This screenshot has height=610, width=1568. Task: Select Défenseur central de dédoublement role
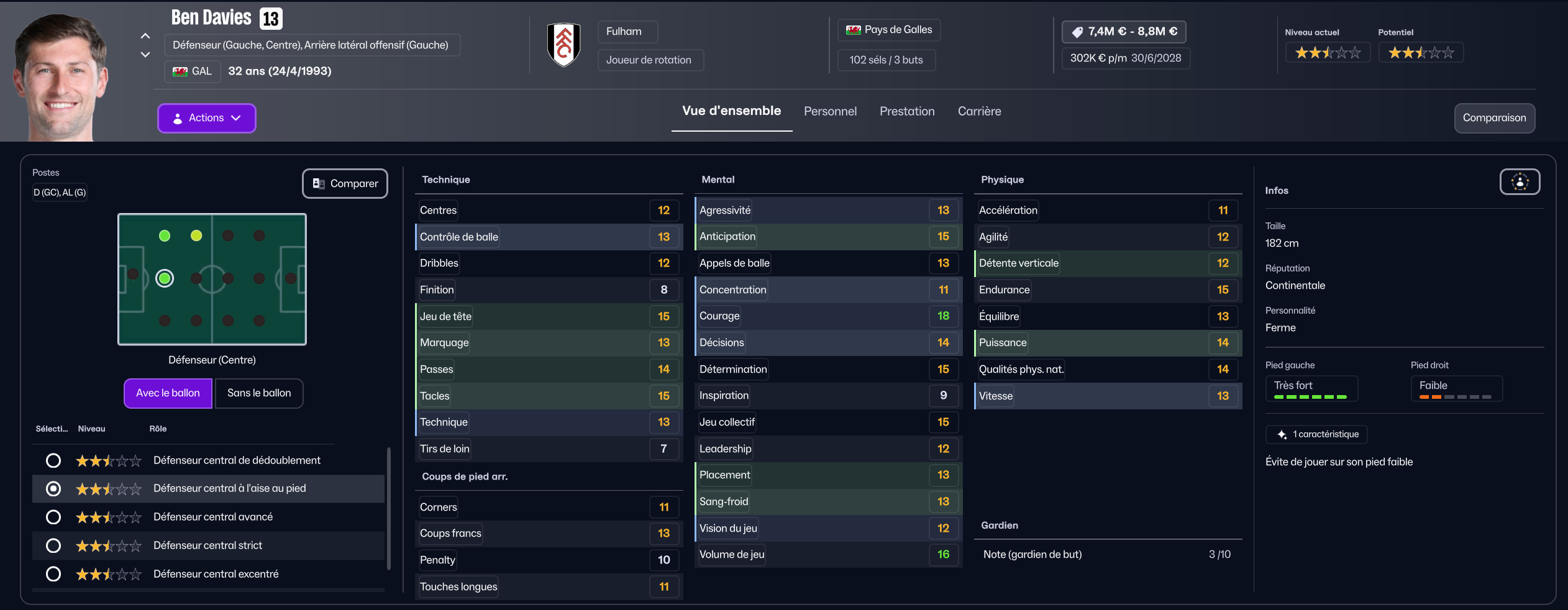point(53,460)
